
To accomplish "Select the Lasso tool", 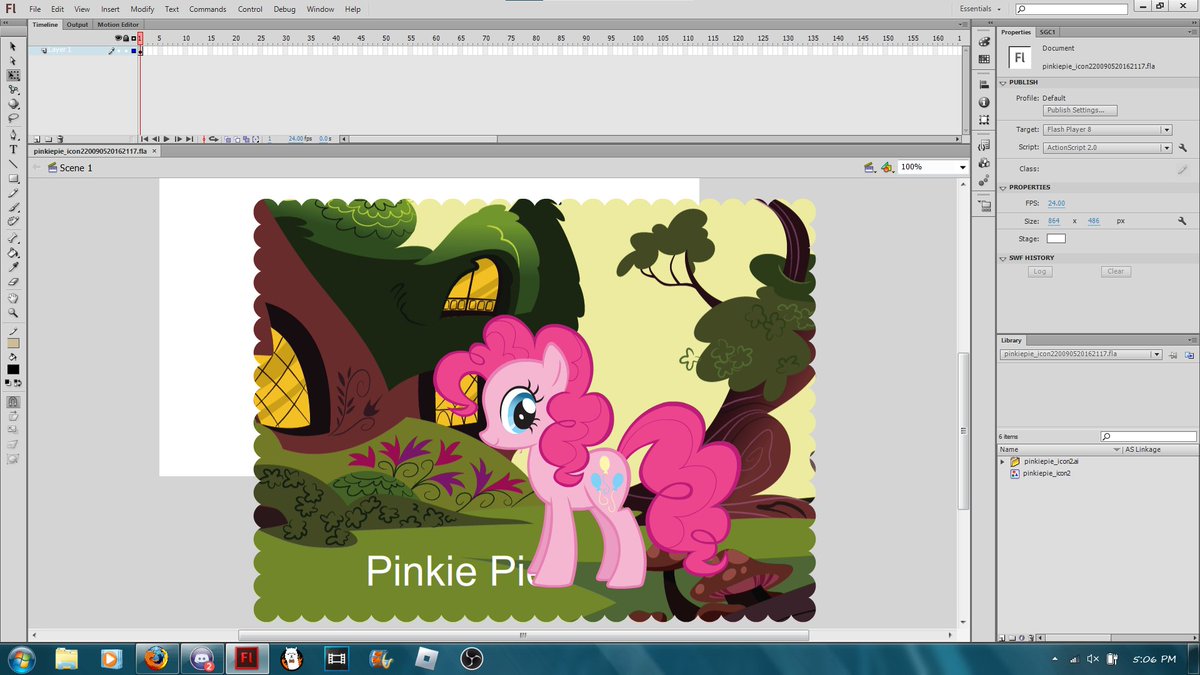I will pos(14,117).
